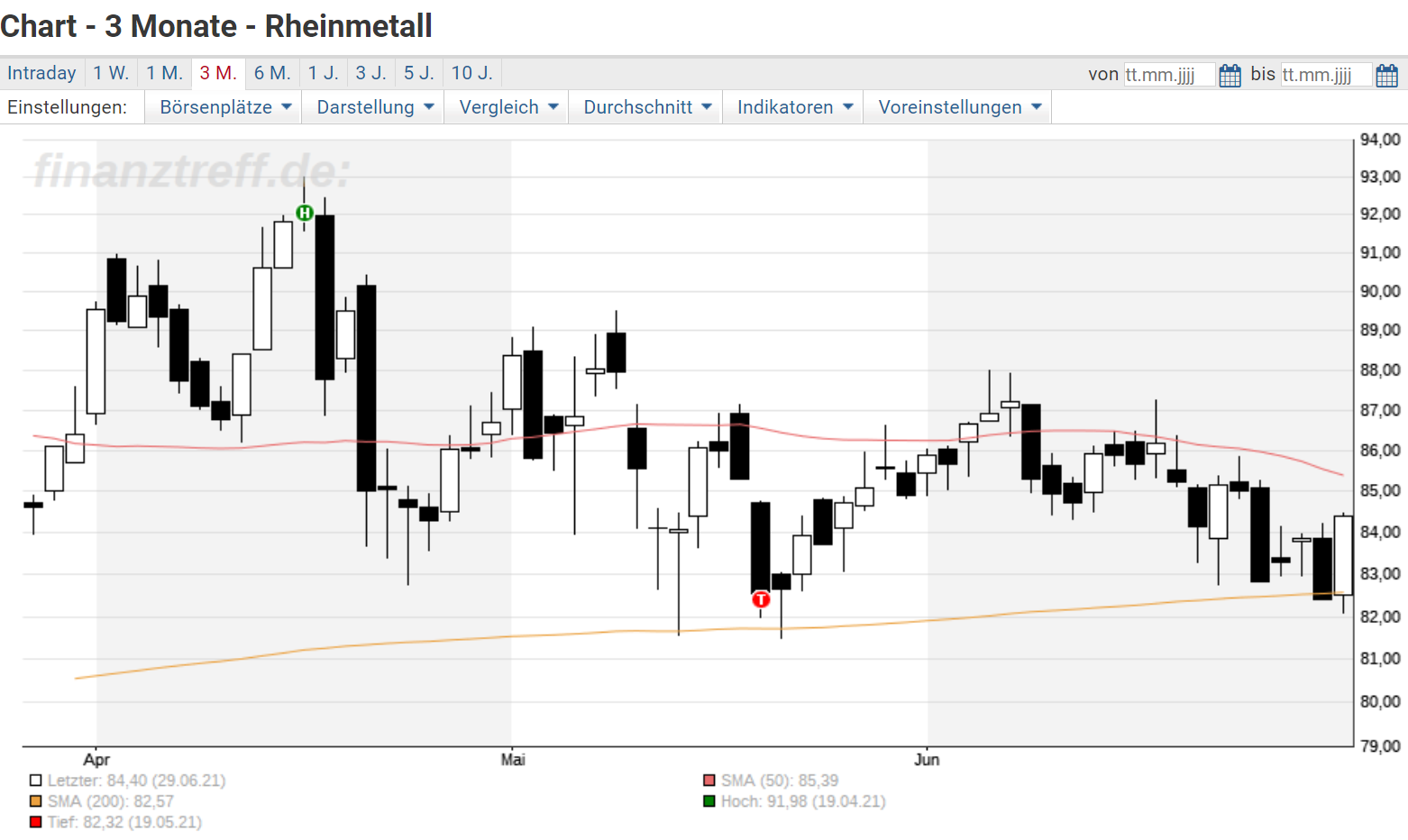This screenshot has height=840, width=1408.
Task: Open the Voreinstellungen dropdown
Action: [x=959, y=107]
